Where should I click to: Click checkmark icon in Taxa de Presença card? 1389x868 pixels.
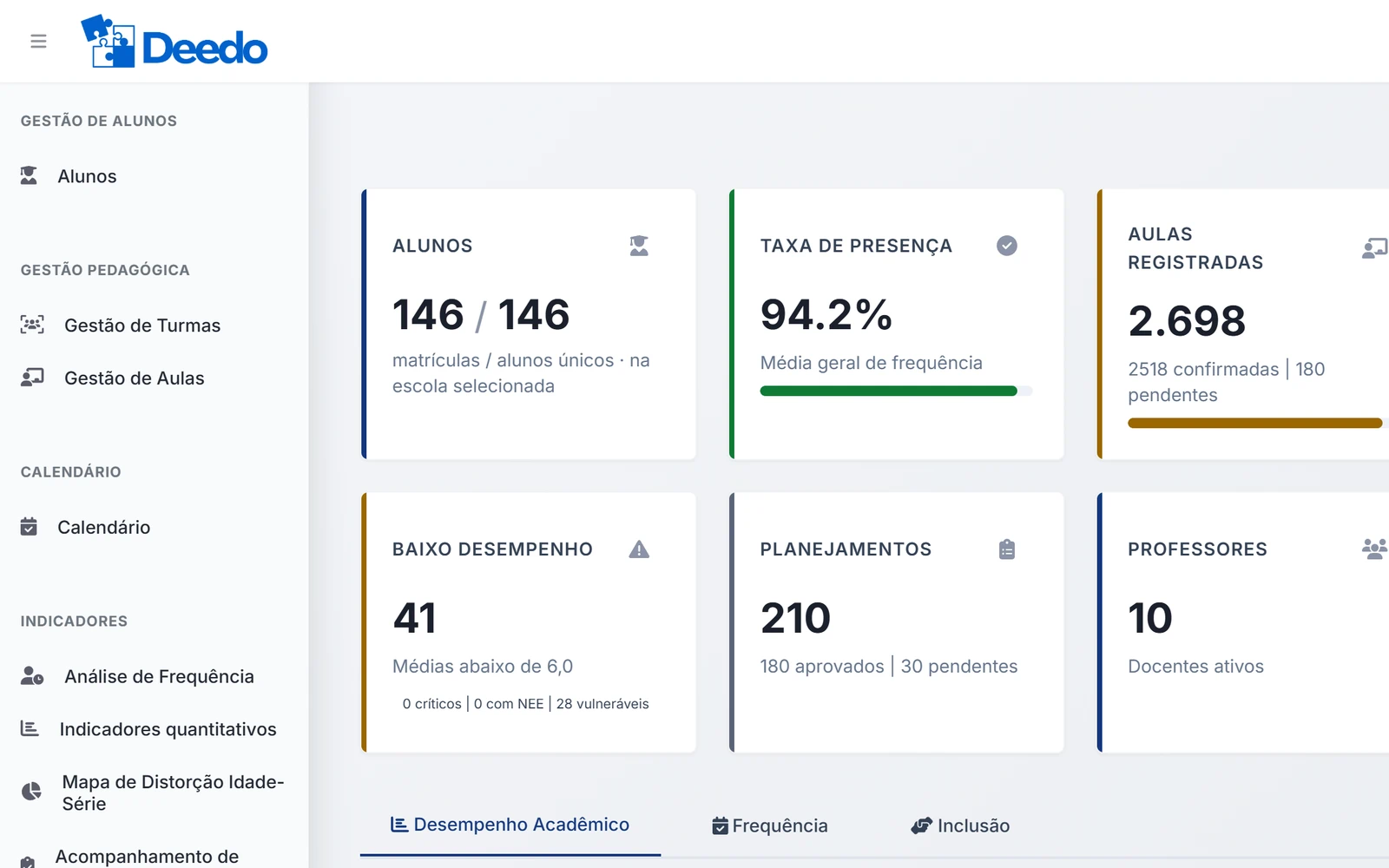1007,246
